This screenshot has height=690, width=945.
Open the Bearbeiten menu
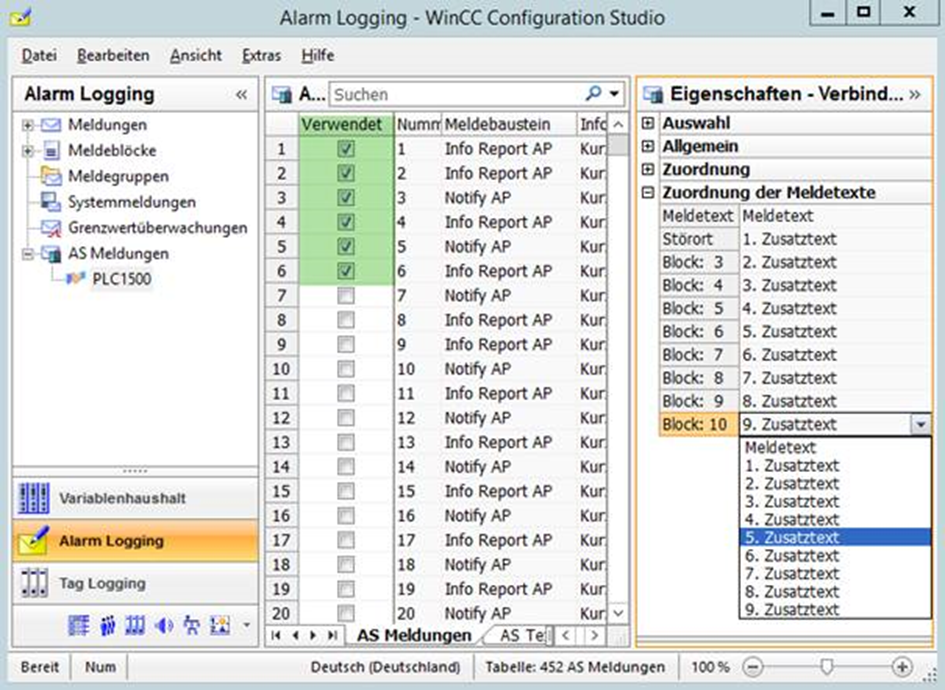tap(113, 55)
